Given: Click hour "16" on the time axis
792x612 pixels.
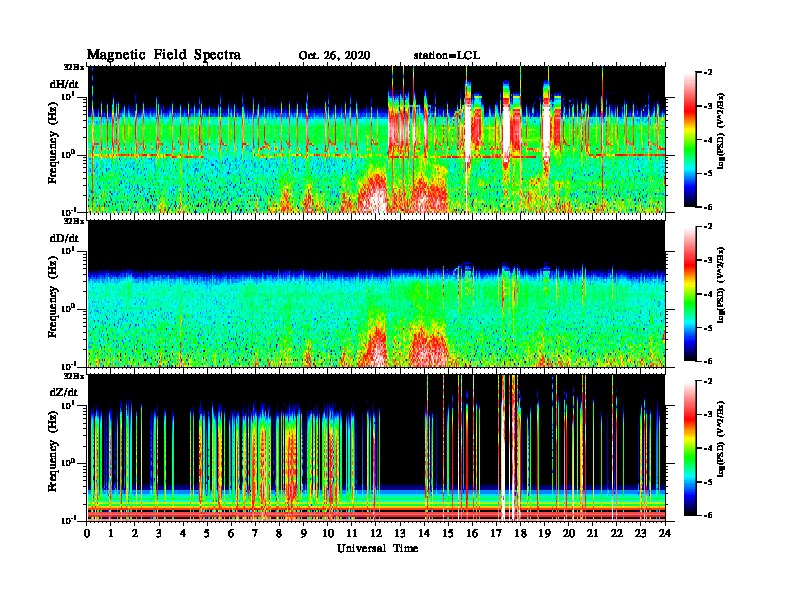Looking at the screenshot, I should click(x=472, y=533).
